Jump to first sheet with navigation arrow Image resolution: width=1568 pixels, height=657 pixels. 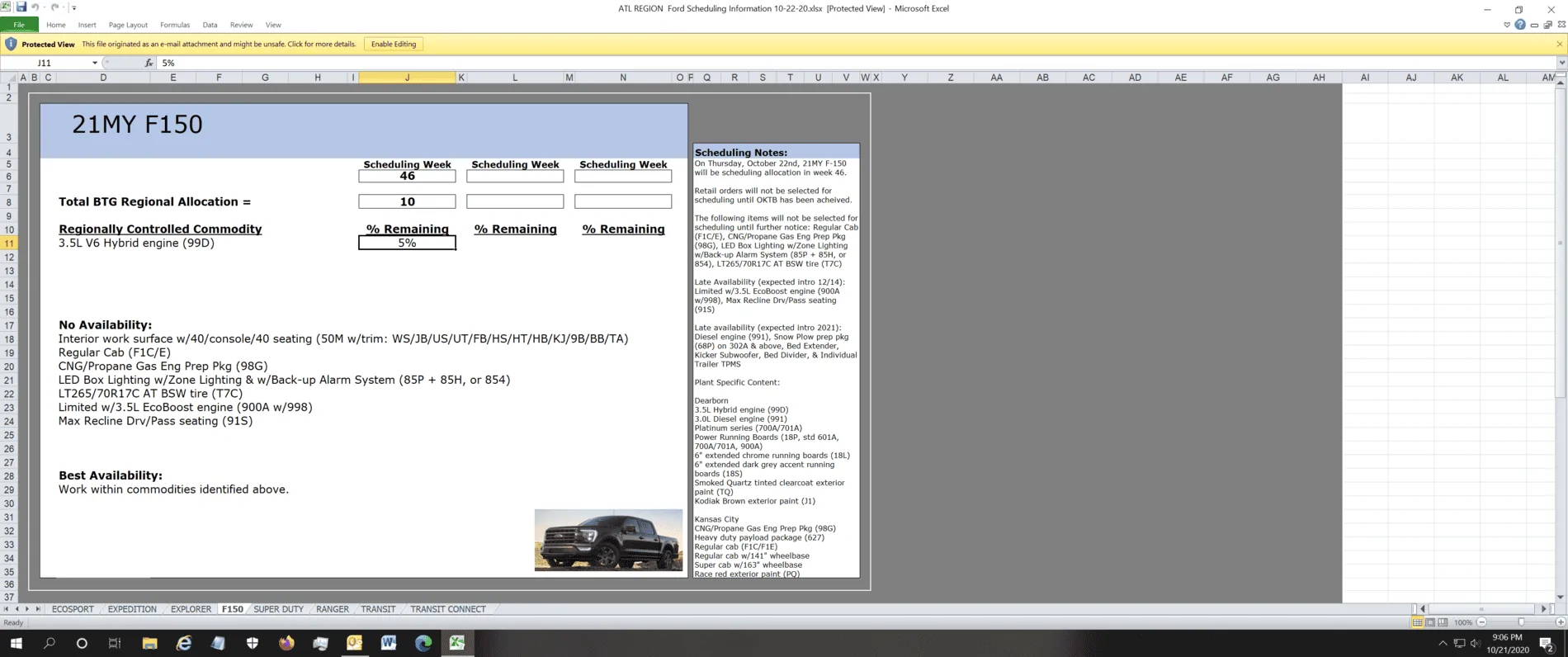point(7,609)
